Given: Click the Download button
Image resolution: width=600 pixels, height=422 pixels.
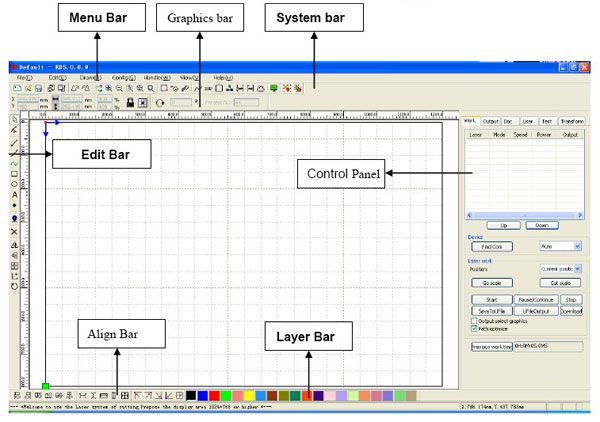Looking at the screenshot, I should [x=571, y=311].
